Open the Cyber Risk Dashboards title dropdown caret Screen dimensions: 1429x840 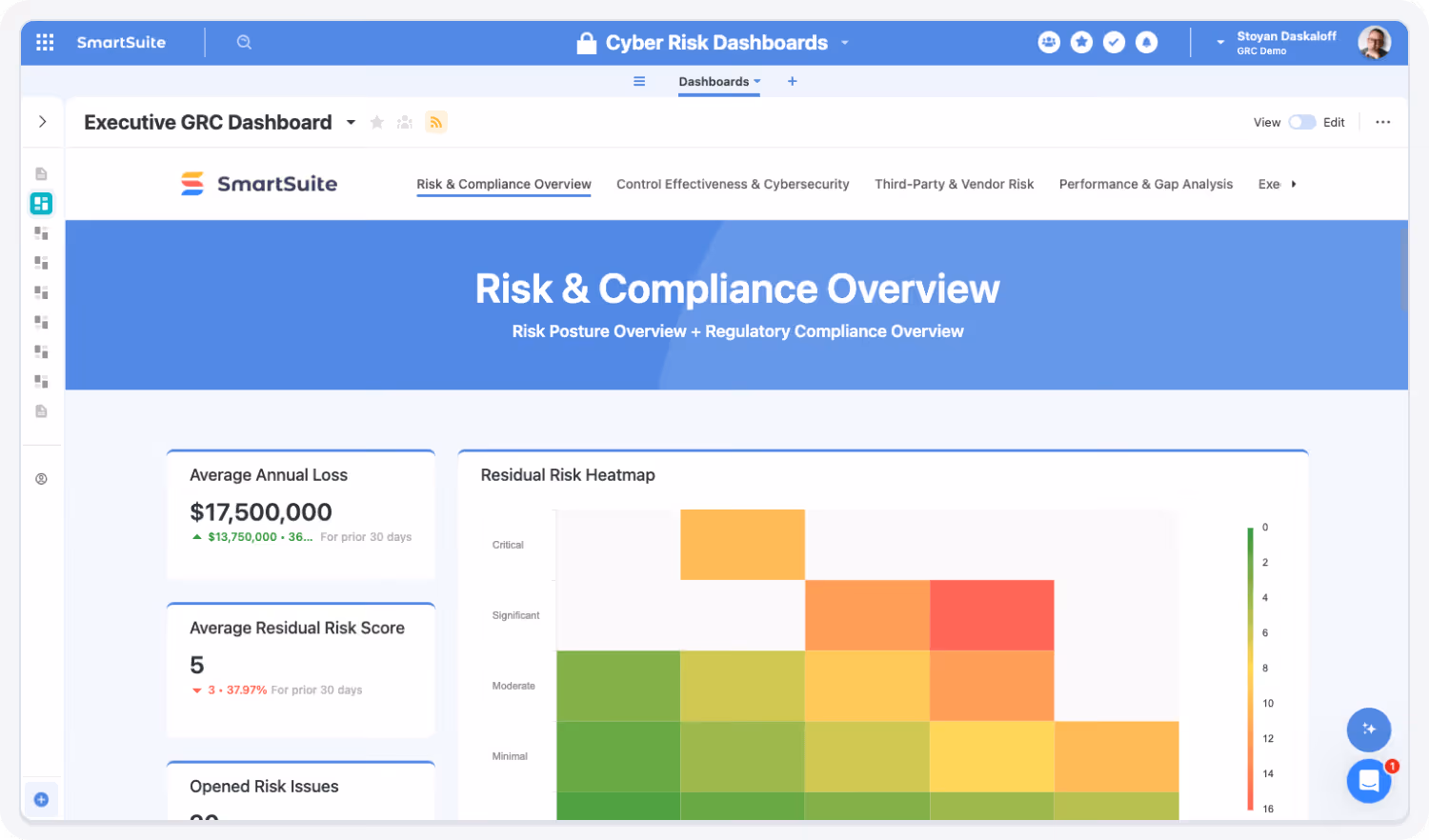point(845,43)
